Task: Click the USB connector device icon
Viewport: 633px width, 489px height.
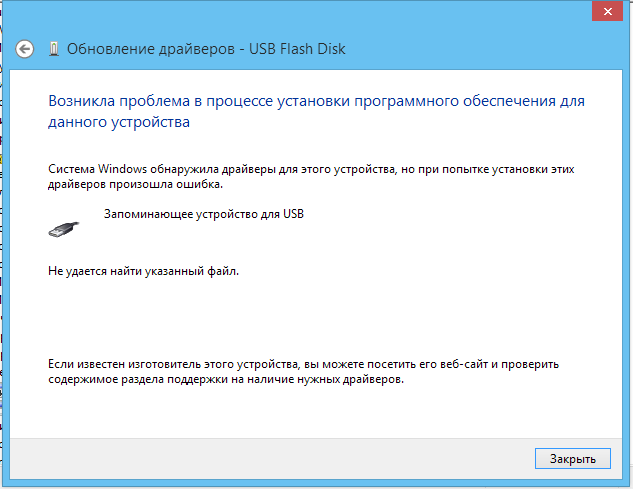Action: click(61, 228)
